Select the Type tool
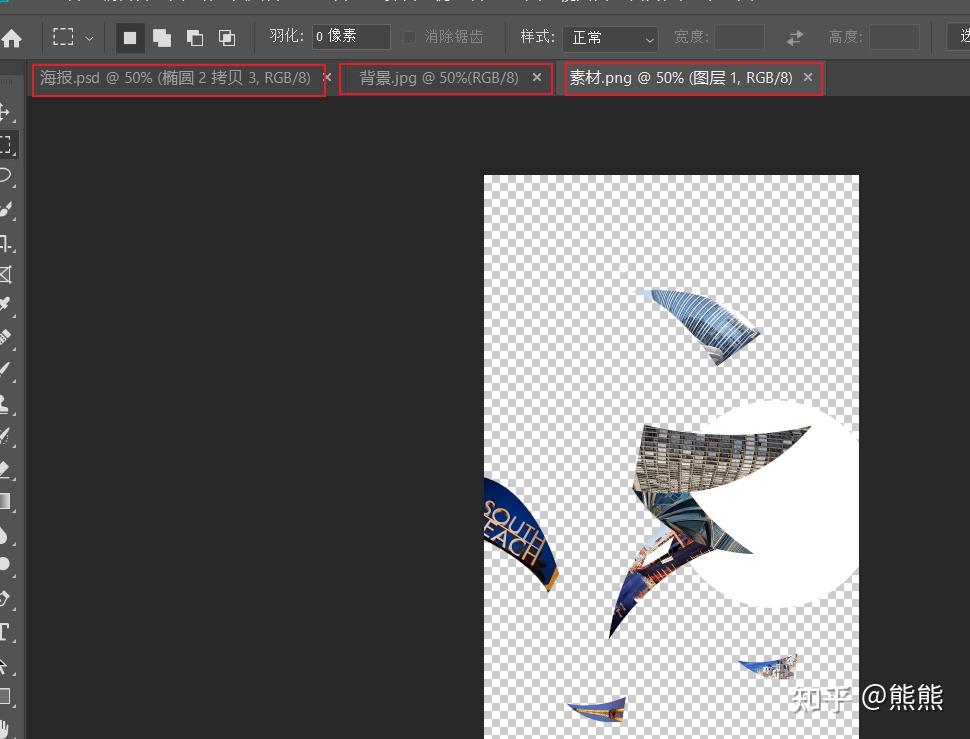970x739 pixels. pos(5,632)
